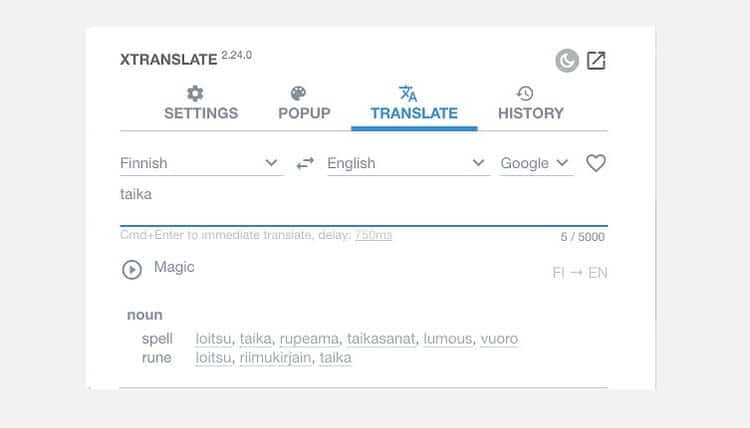Click the 750ms delay link

pos(373,236)
